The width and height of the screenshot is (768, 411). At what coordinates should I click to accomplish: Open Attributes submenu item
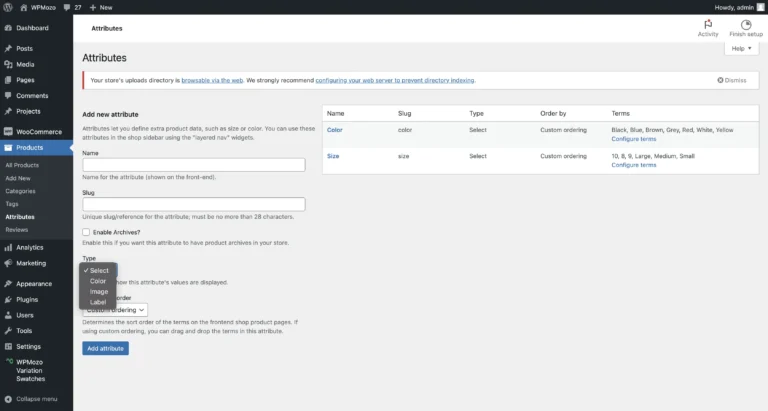[20, 217]
